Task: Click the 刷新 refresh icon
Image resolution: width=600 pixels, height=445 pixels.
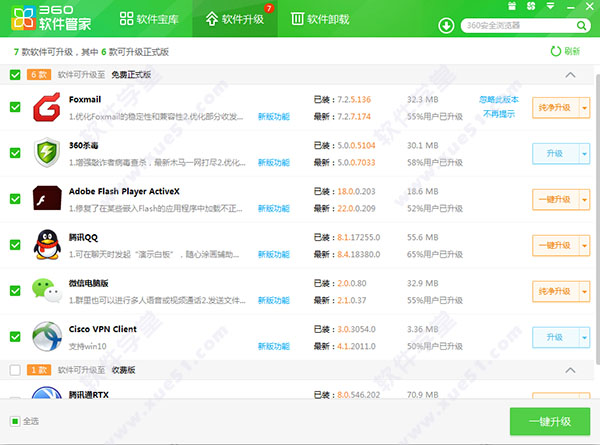Action: point(556,51)
